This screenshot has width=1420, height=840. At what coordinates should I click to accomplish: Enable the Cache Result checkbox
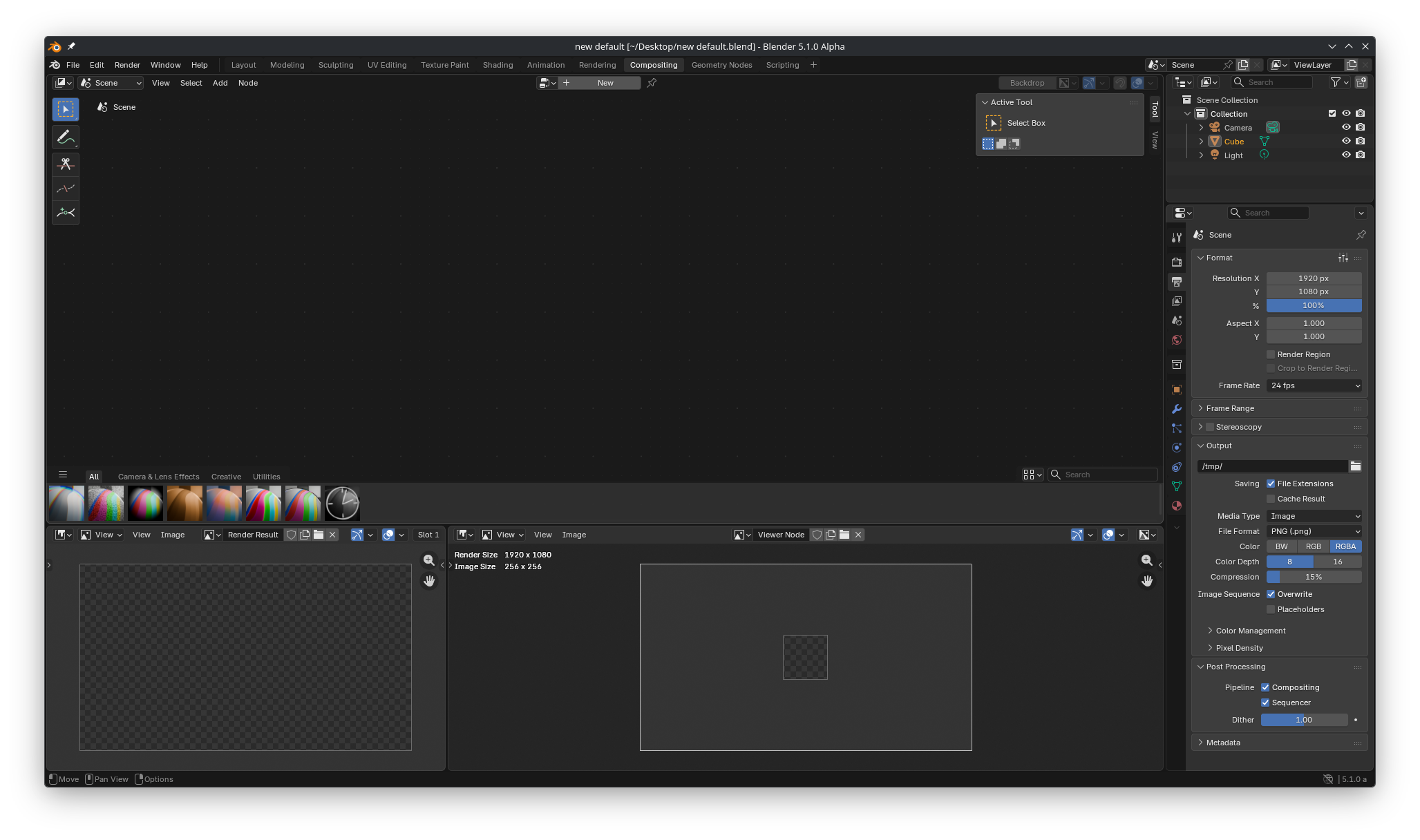pyautogui.click(x=1271, y=499)
